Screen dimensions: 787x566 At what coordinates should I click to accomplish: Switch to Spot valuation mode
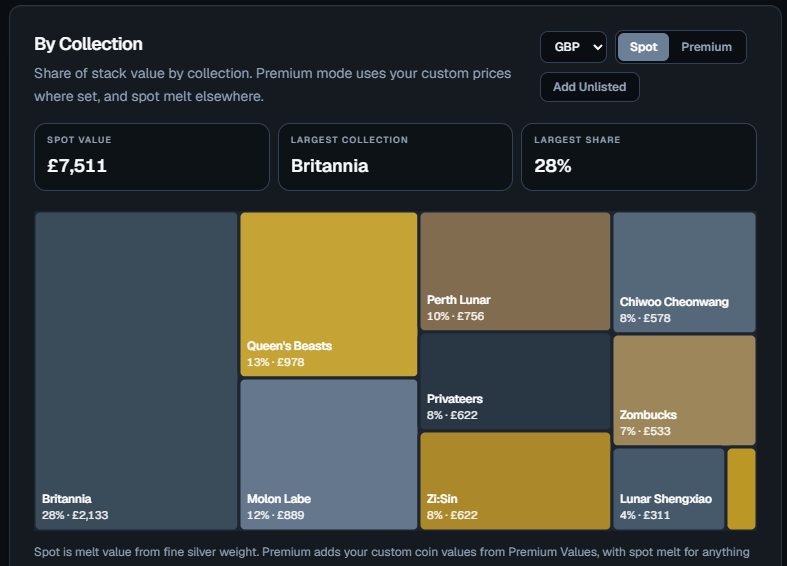[643, 47]
